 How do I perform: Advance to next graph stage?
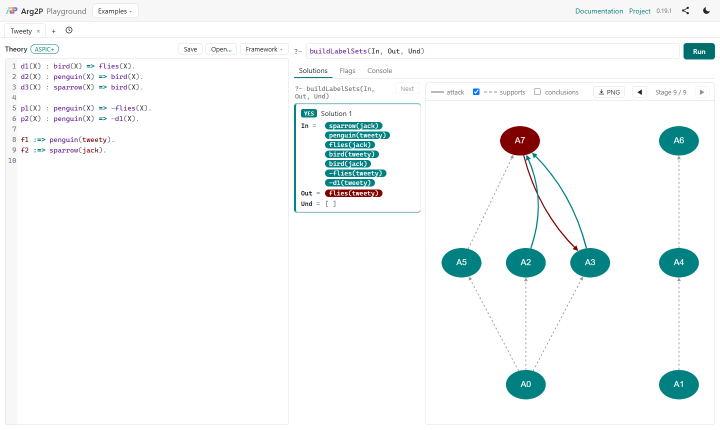[x=702, y=92]
